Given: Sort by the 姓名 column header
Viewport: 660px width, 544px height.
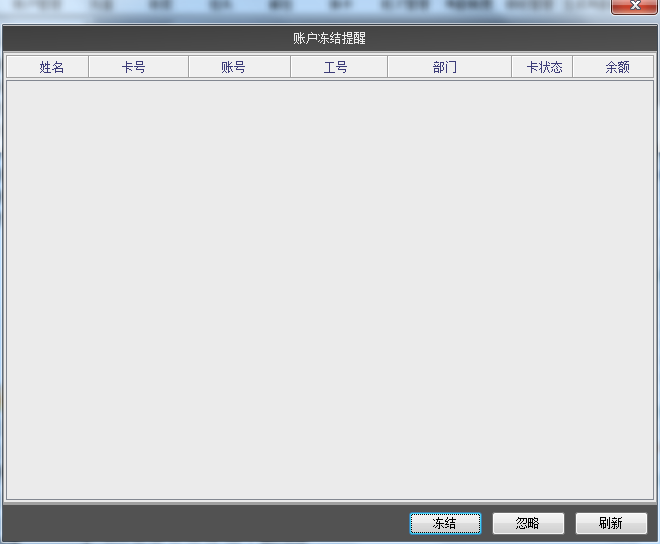Looking at the screenshot, I should coord(51,67).
